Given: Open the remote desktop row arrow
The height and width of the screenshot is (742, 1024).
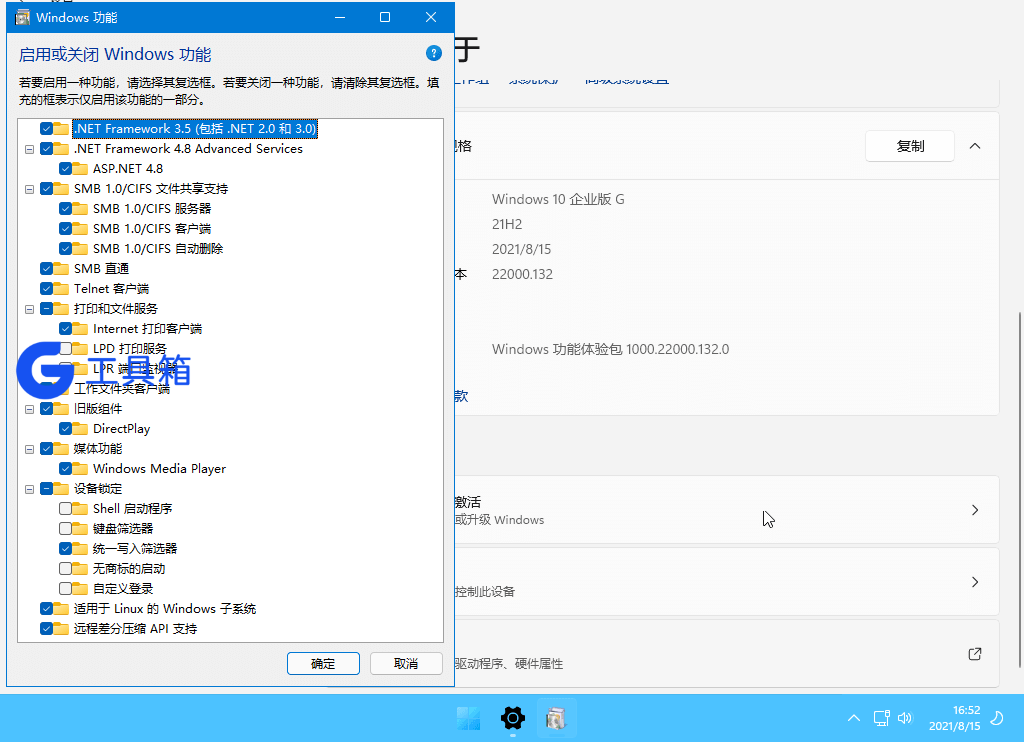Looking at the screenshot, I should point(975,582).
